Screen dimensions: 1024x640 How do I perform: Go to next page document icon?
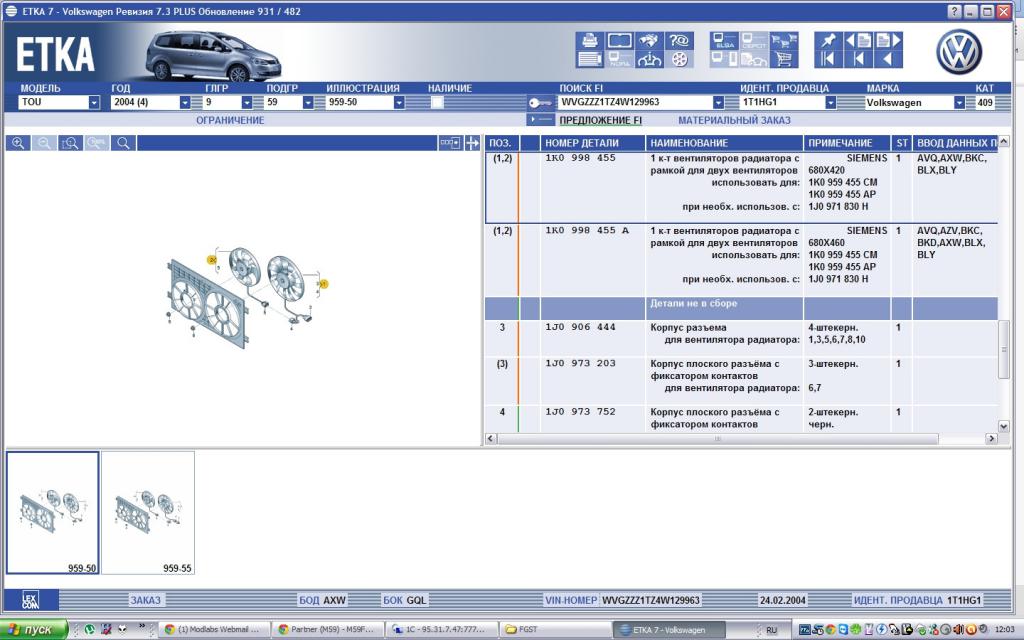click(888, 40)
